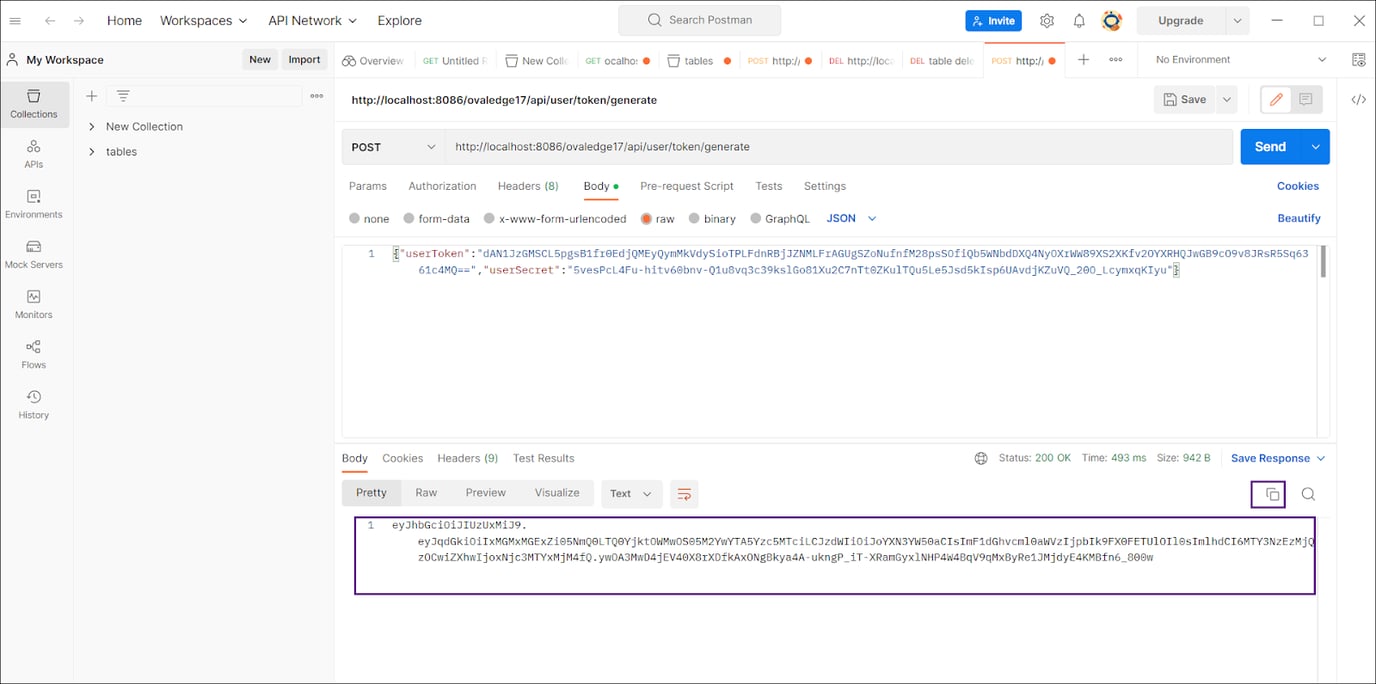View the Test Results tab

pos(543,458)
